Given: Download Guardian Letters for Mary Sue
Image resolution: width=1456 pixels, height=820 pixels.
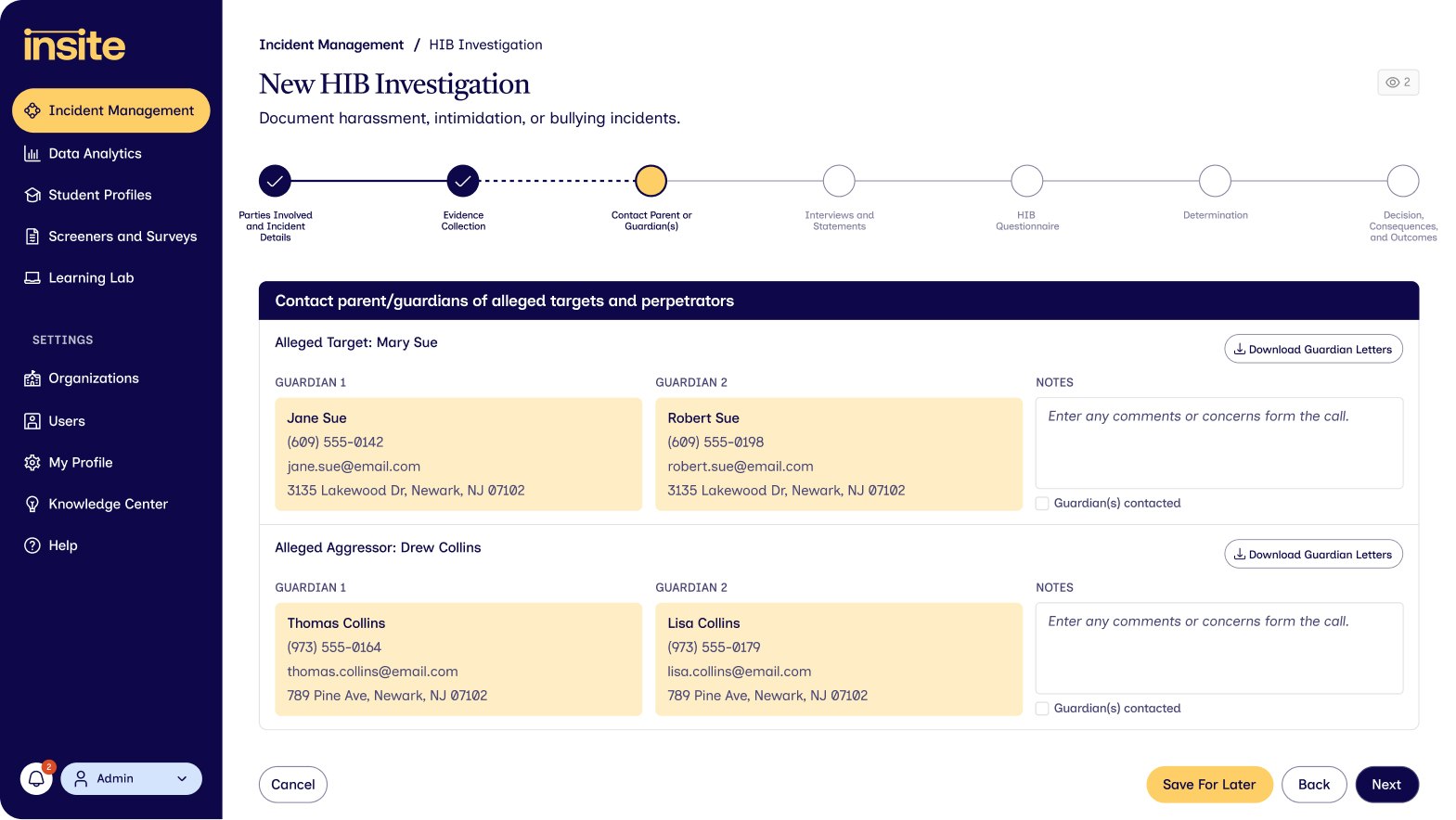Looking at the screenshot, I should [1313, 349].
